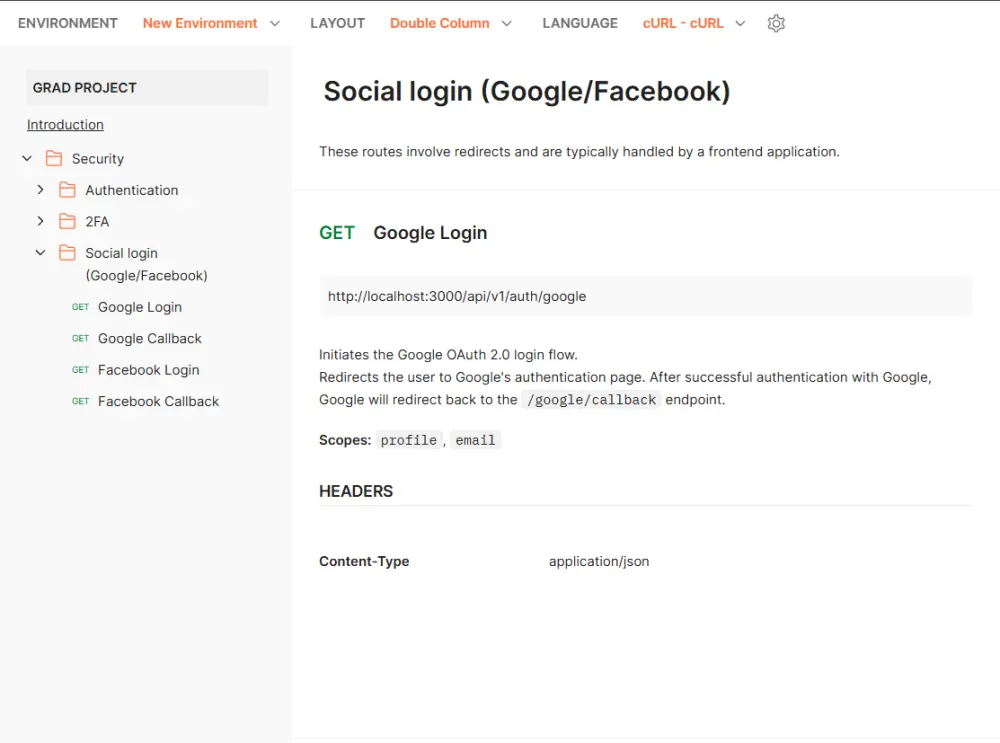Viewport: 1000px width, 743px height.
Task: Select Facebook Login request in sidebar
Action: (148, 370)
